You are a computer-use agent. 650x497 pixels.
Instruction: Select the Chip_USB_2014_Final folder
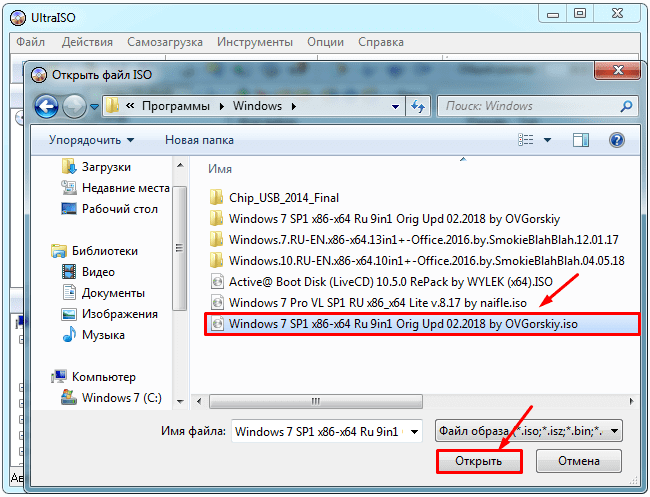point(274,198)
